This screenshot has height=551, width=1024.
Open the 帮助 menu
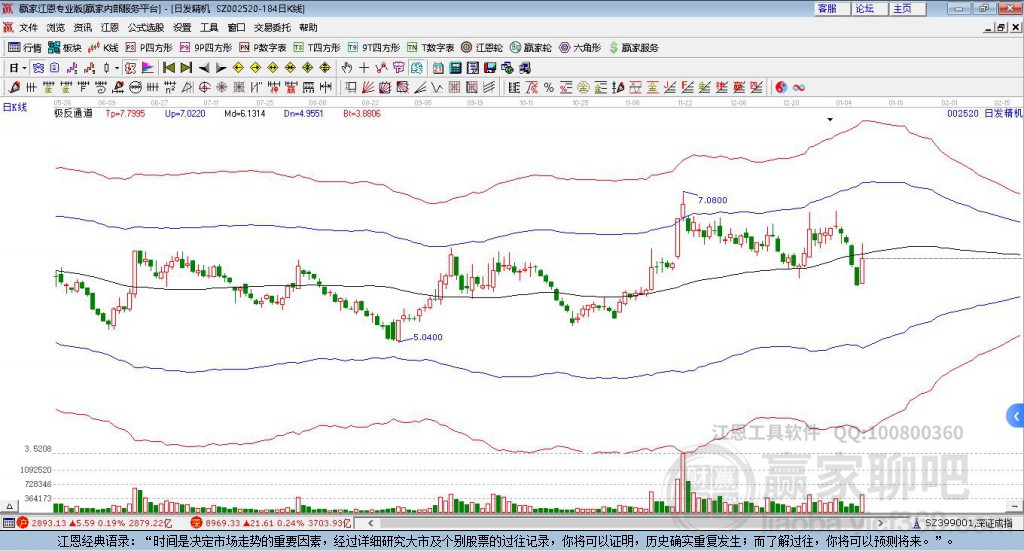click(x=308, y=27)
